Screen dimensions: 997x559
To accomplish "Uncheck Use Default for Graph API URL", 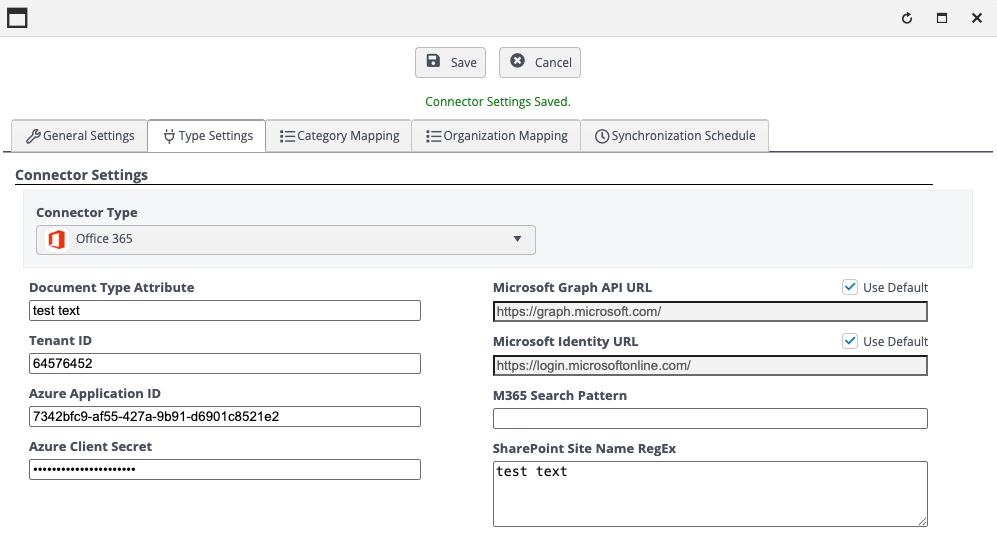I will [x=850, y=287].
